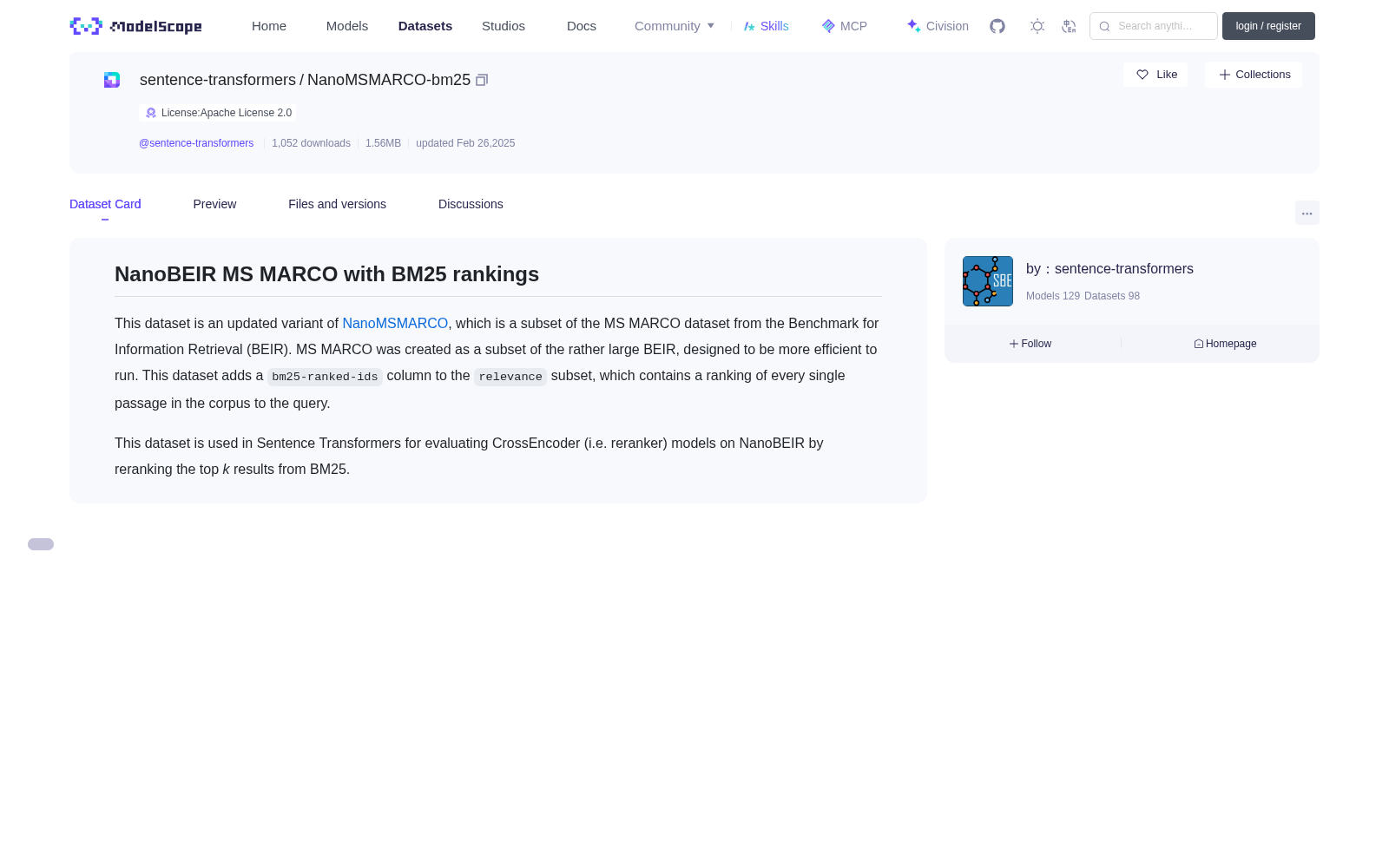Click the sentence-transformers SBERT avatar
This screenshot has width=1389, height=868.
point(988,281)
